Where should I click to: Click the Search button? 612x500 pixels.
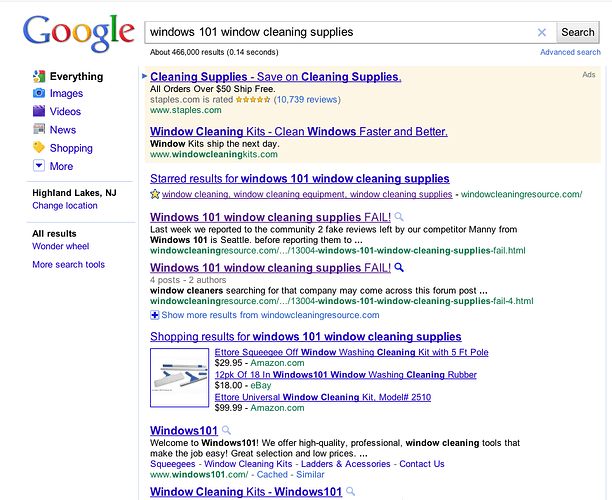(x=578, y=32)
